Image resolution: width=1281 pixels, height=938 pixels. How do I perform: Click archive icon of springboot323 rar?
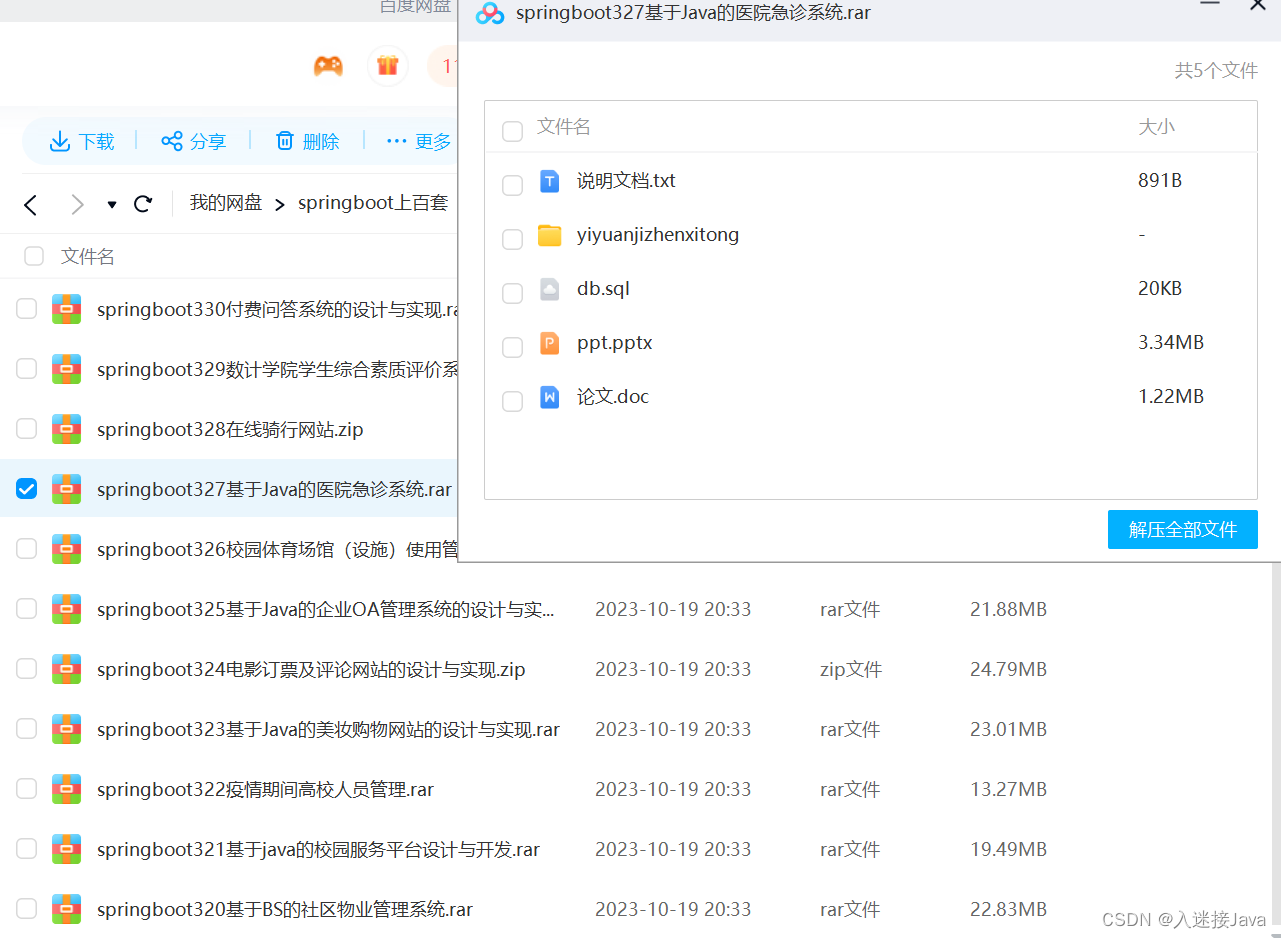[x=67, y=729]
